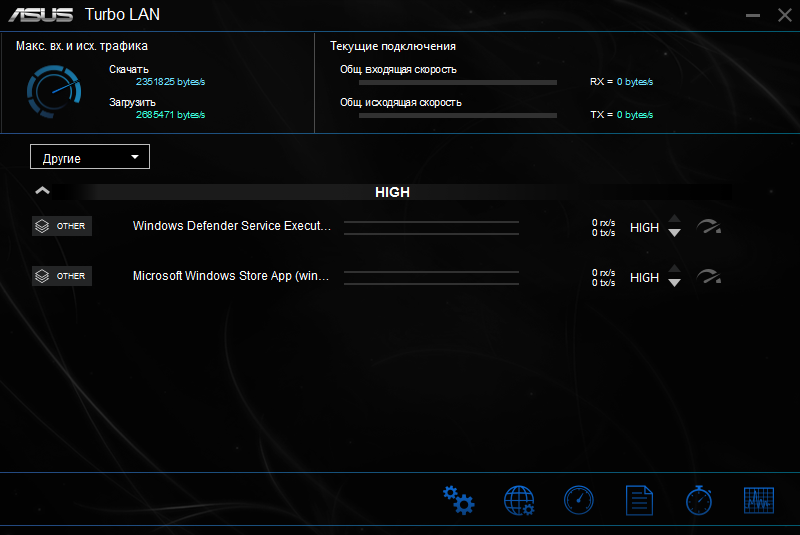
Task: Click the RX = 0 bytes/s value
Action: coord(621,82)
